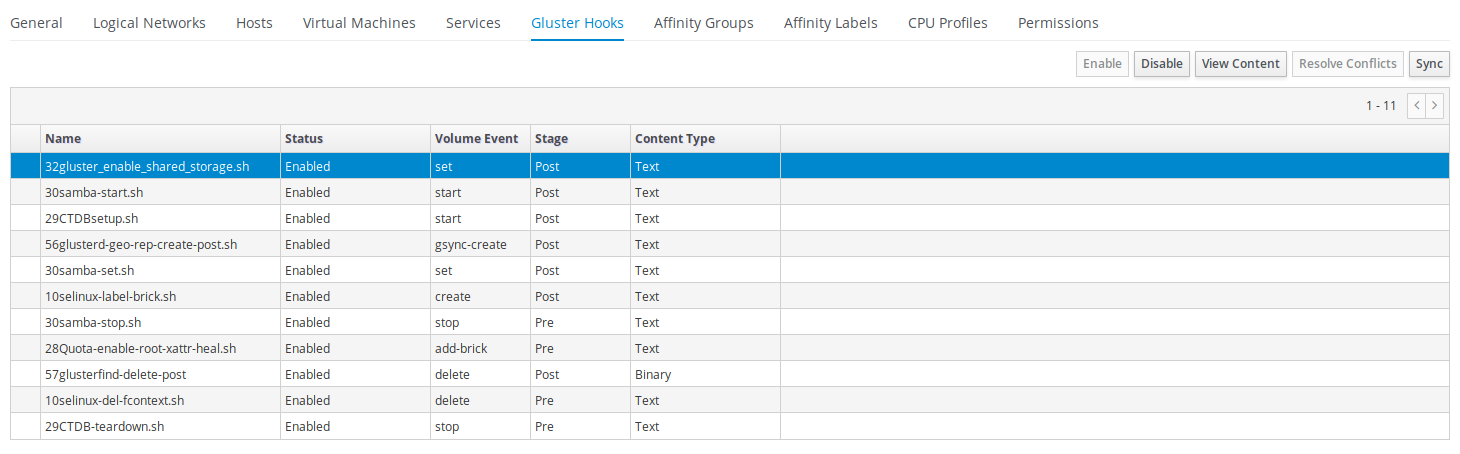
Task: Sort by the Stage column header
Action: (551, 139)
